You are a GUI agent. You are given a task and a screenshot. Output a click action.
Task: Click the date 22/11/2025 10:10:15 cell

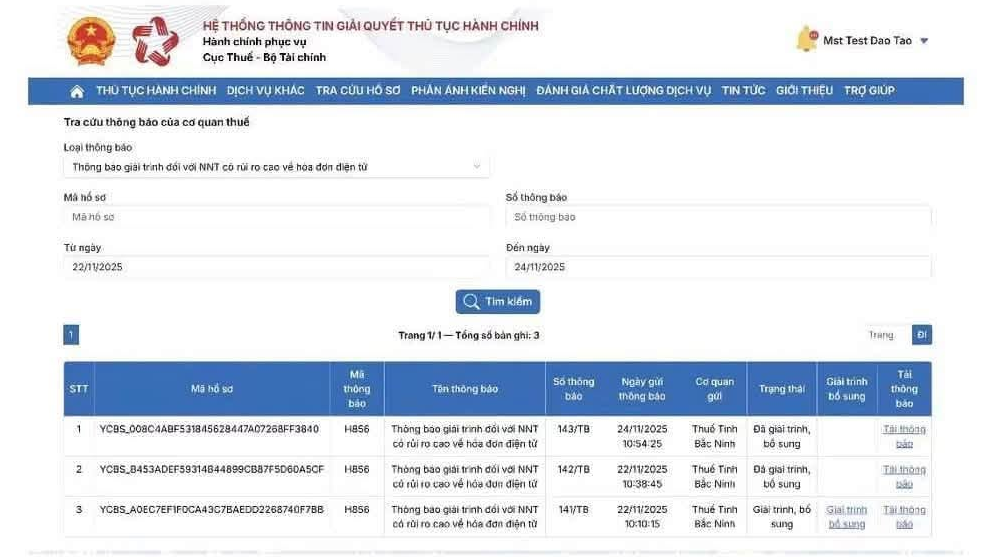click(642, 517)
